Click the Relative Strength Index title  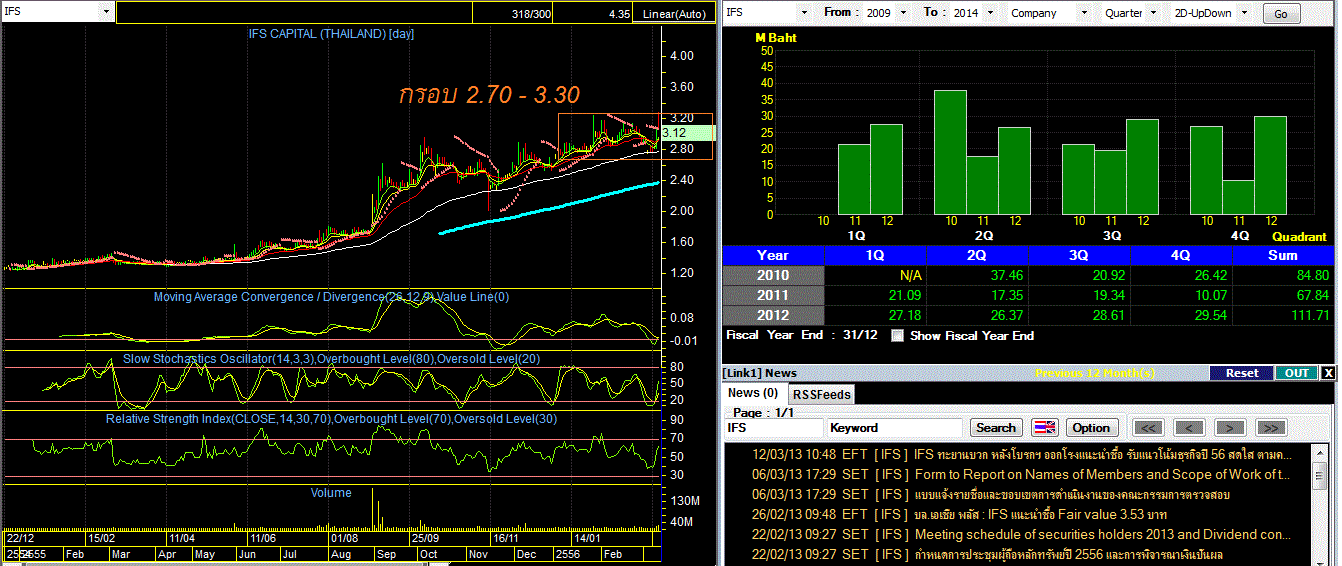[331, 418]
